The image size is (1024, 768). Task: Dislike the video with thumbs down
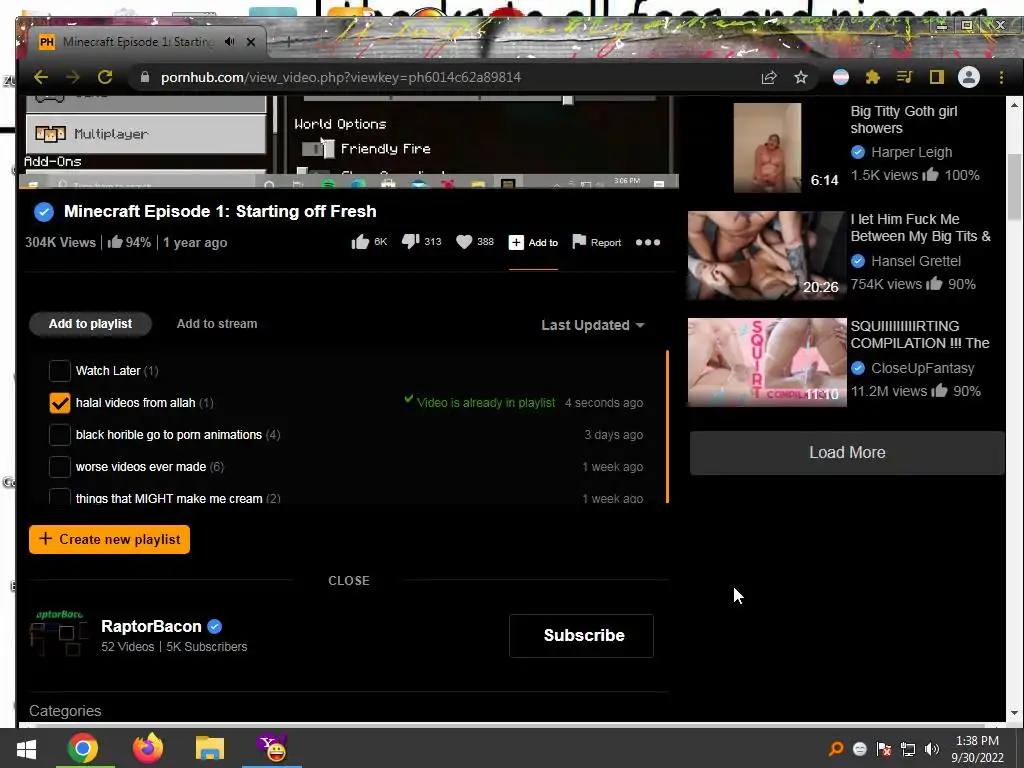[410, 242]
